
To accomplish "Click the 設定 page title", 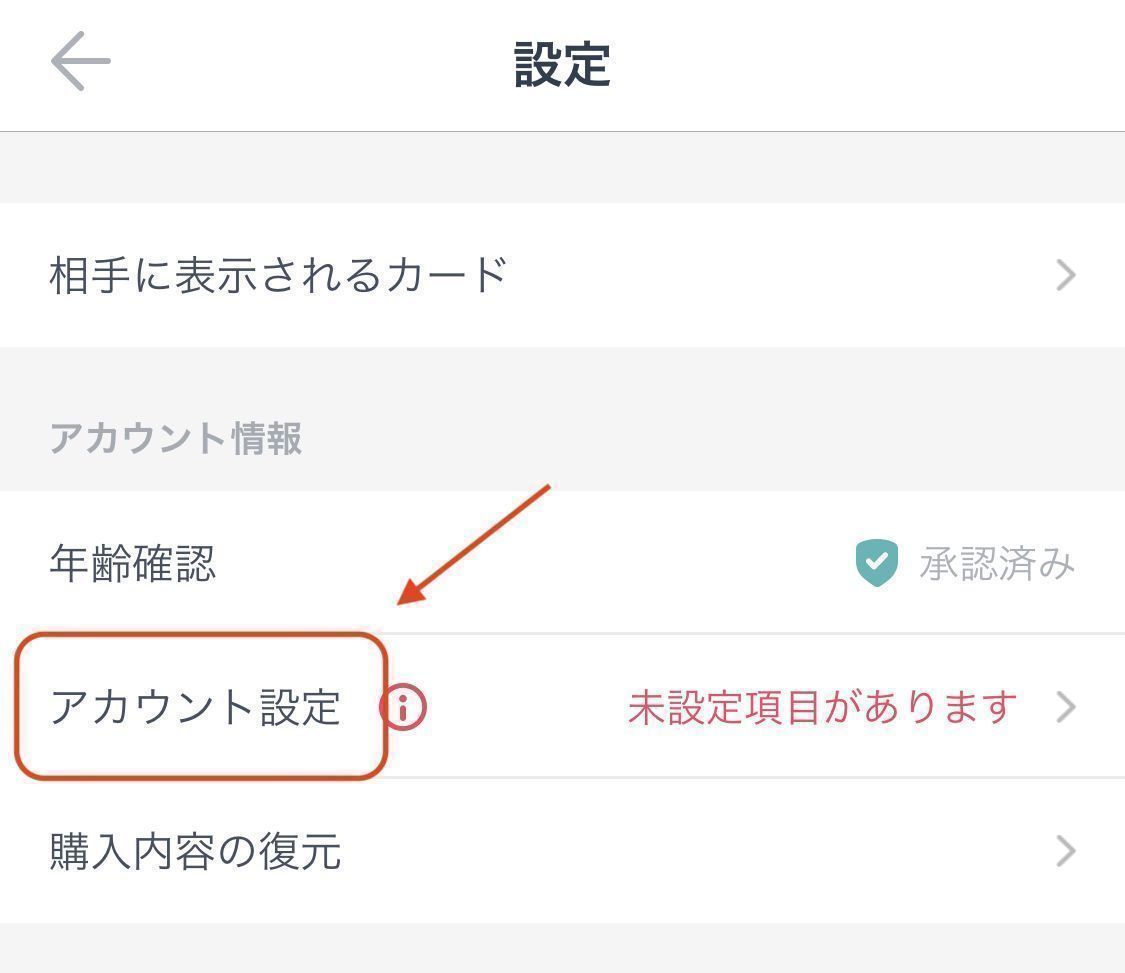I will click(x=562, y=64).
